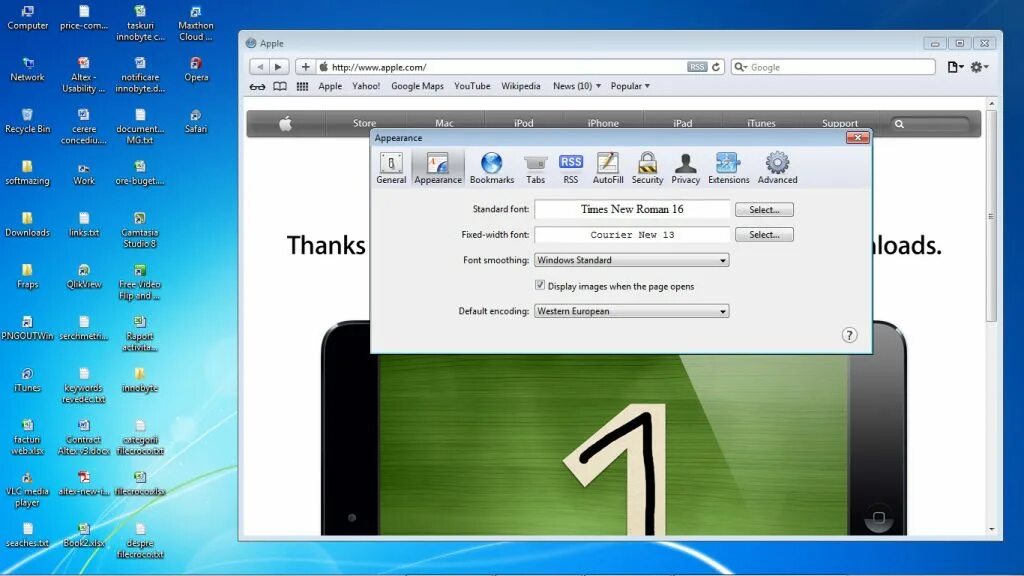Close the Appearance preferences dialog
1024x576 pixels.
click(857, 137)
